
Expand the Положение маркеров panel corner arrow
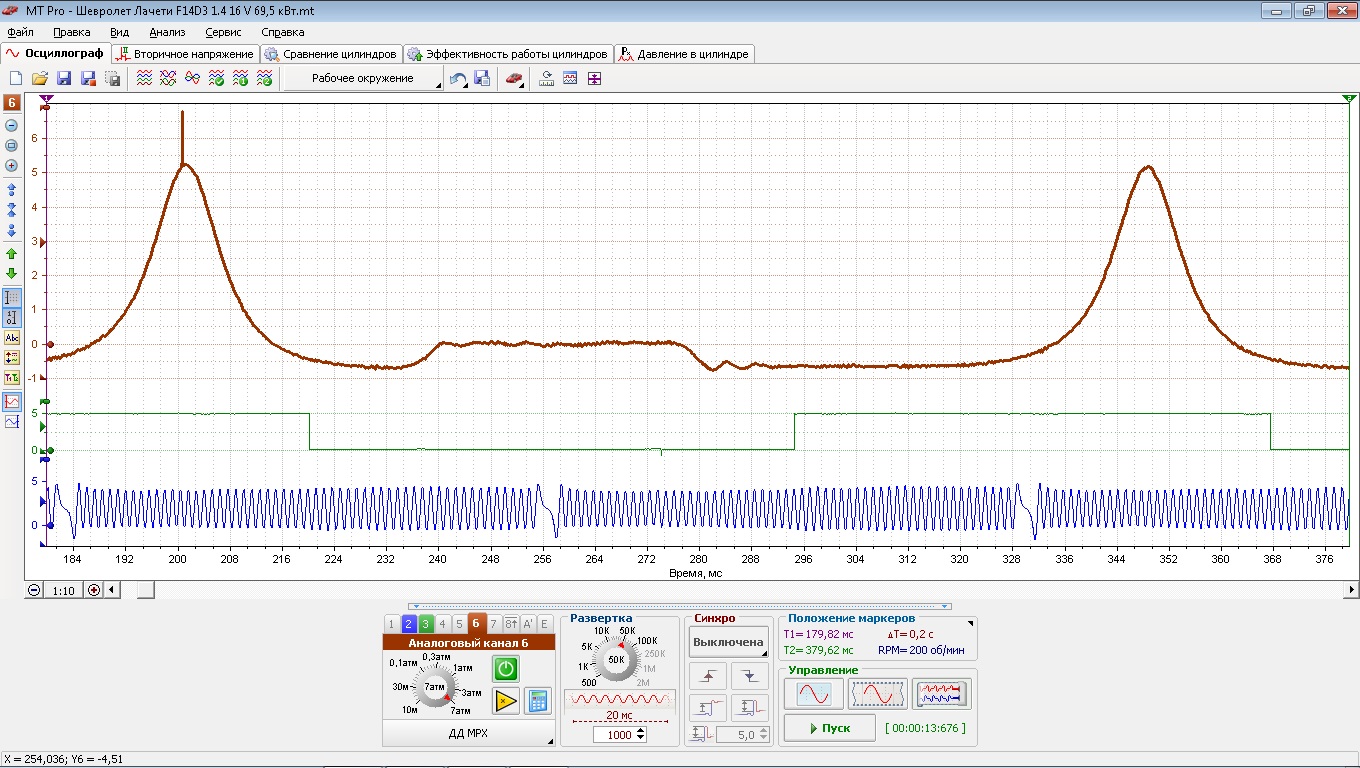[x=970, y=623]
